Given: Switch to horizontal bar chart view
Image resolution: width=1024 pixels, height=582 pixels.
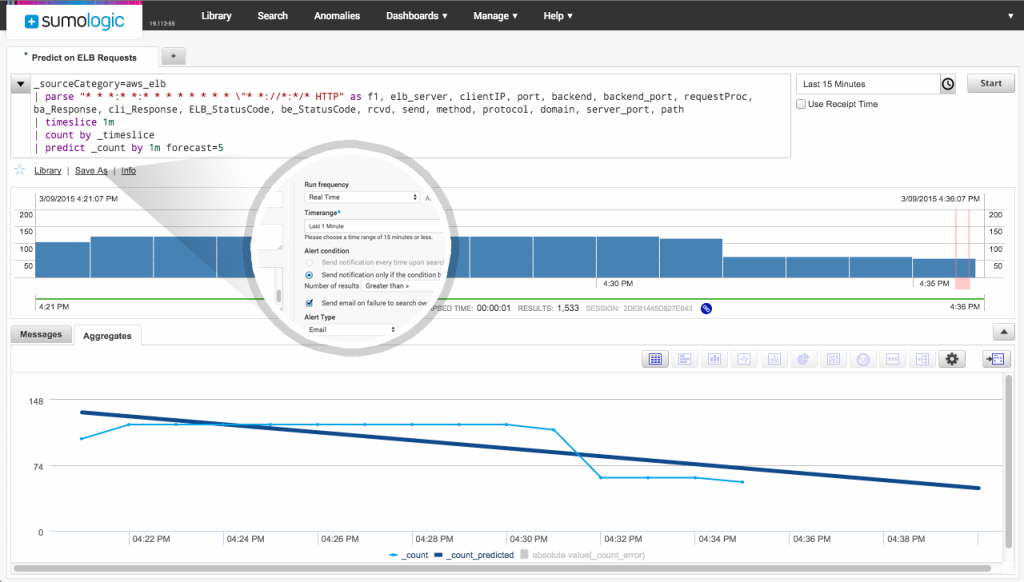Looking at the screenshot, I should point(684,359).
